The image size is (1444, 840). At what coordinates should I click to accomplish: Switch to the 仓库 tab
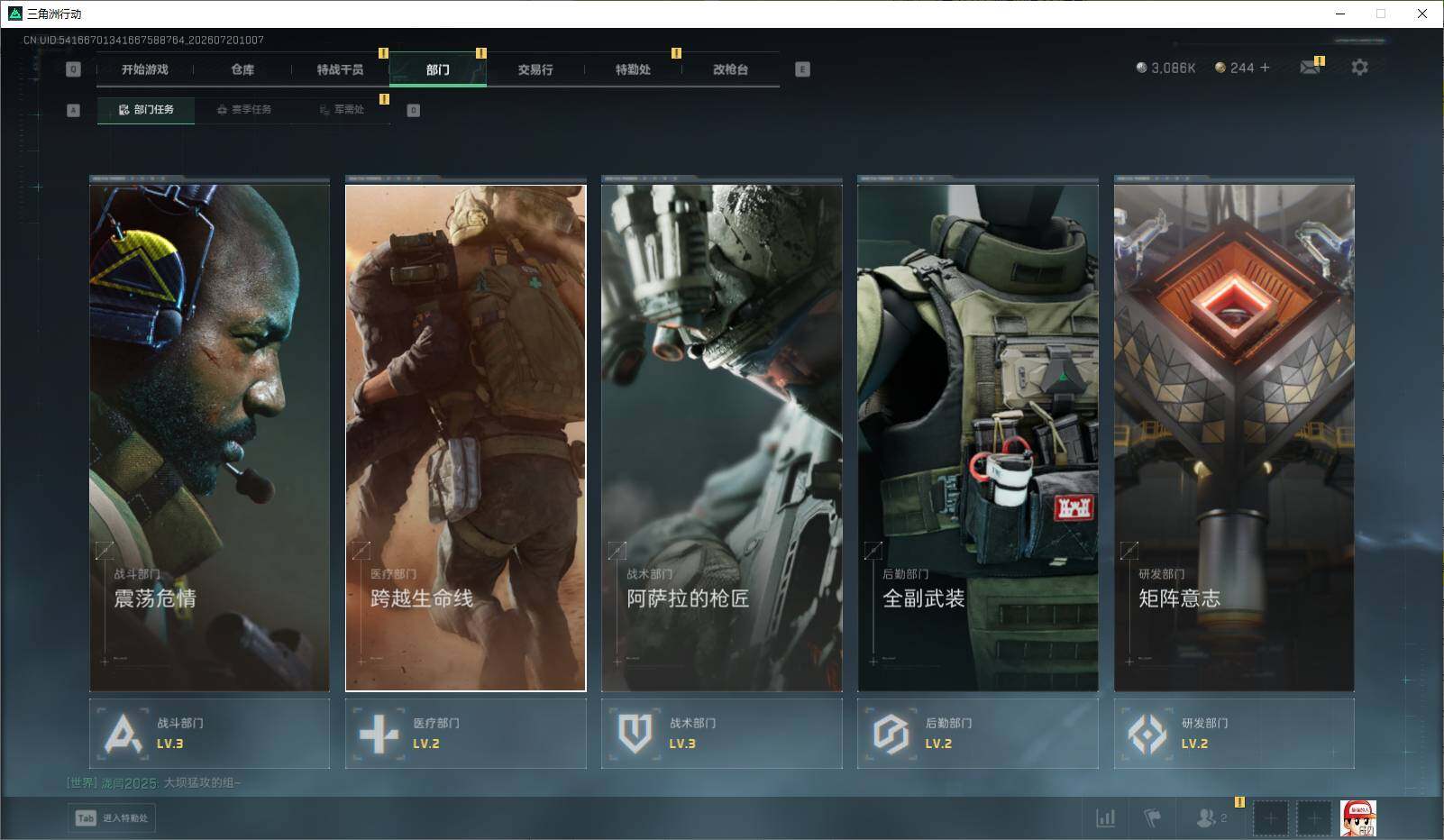point(242,69)
